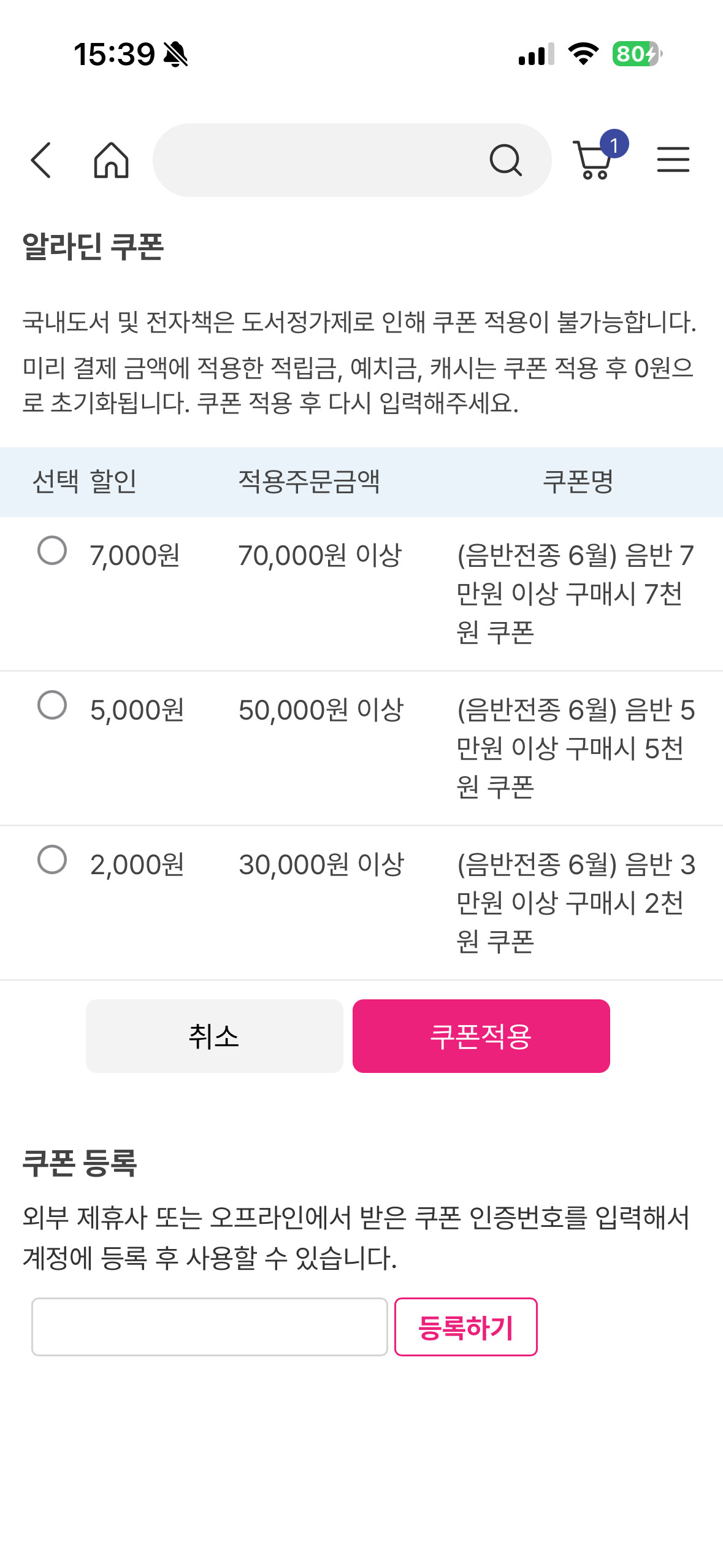Tap the top search bar field

(x=319, y=160)
